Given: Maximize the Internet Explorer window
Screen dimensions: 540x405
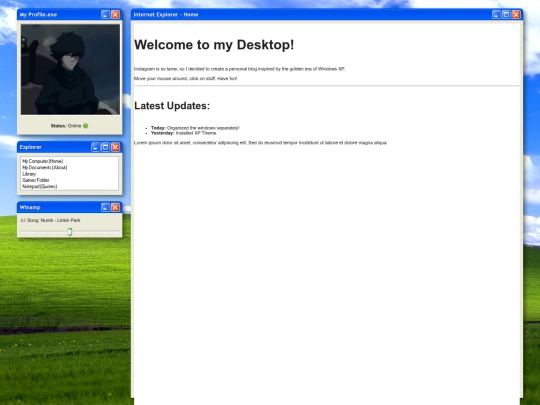Looking at the screenshot, I should [506, 14].
